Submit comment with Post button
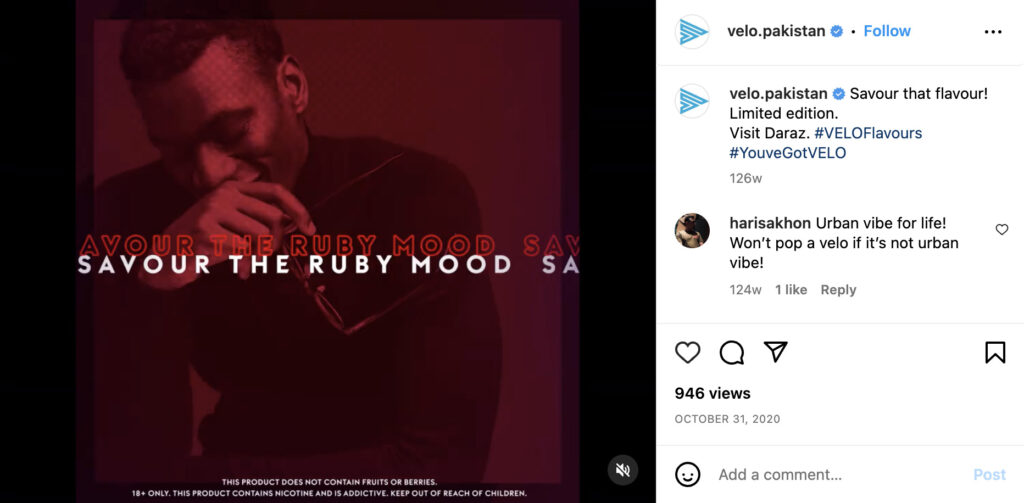The width and height of the screenshot is (1024, 503). (989, 475)
